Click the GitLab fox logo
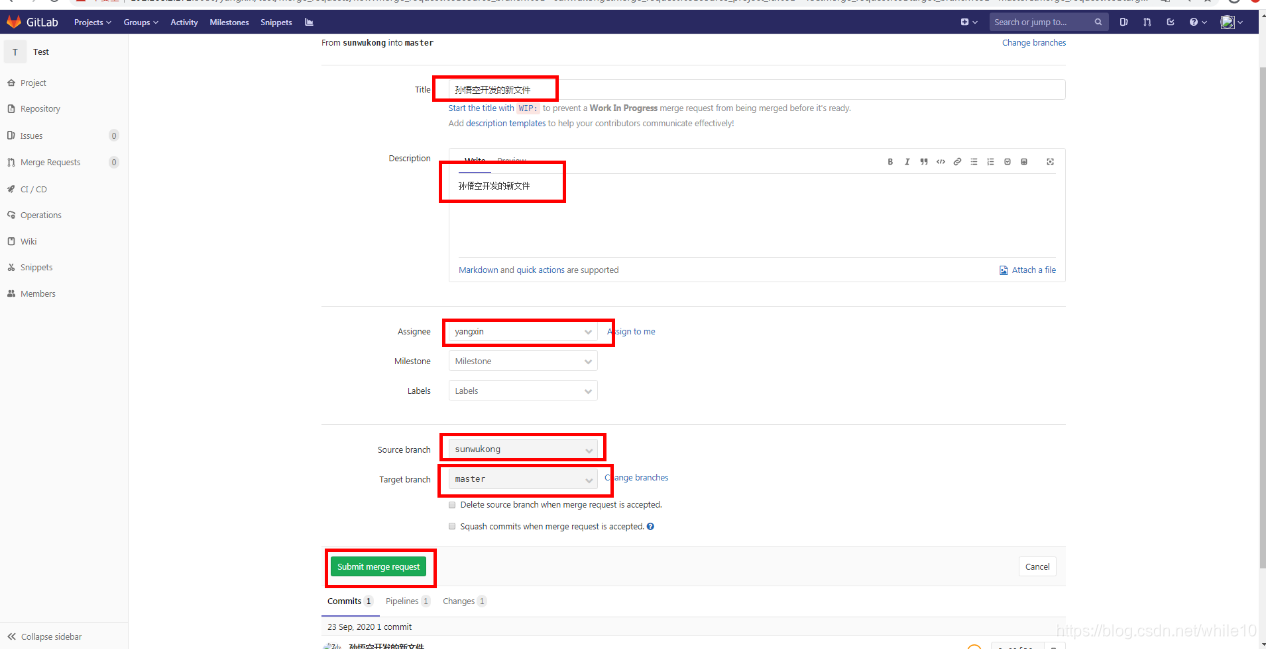This screenshot has width=1266, height=649. (14, 22)
